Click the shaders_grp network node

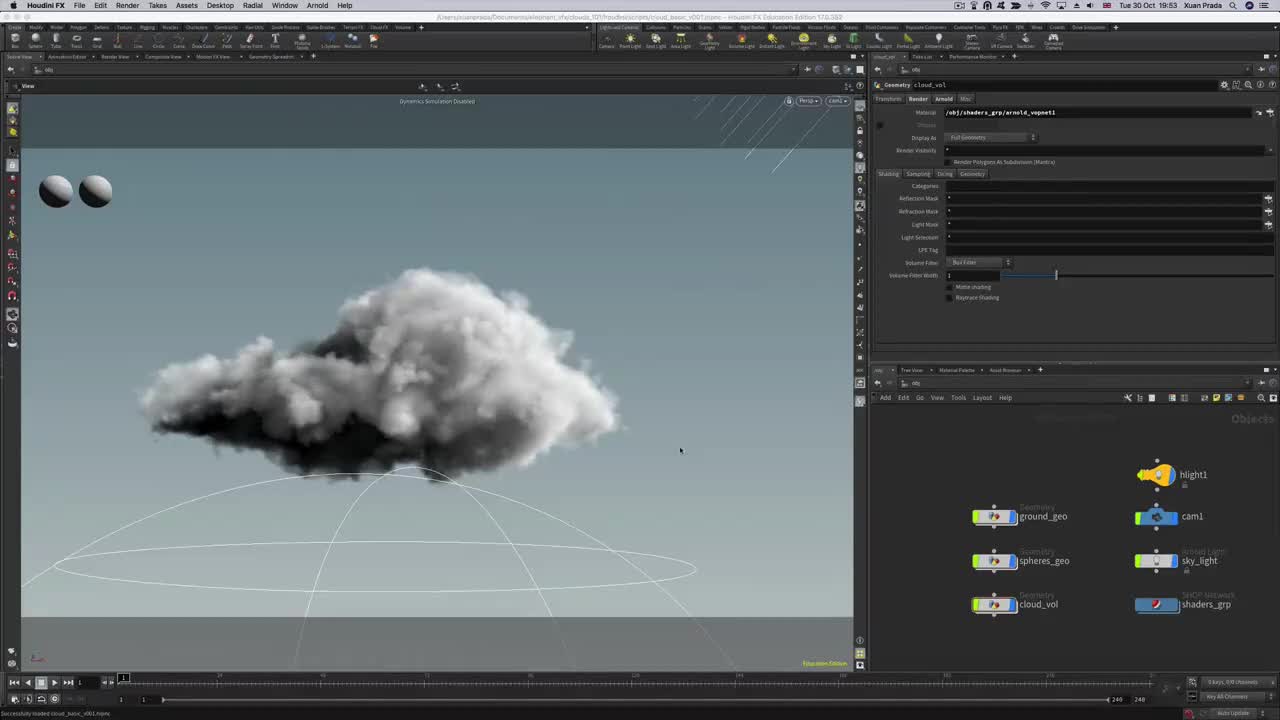[1157, 604]
